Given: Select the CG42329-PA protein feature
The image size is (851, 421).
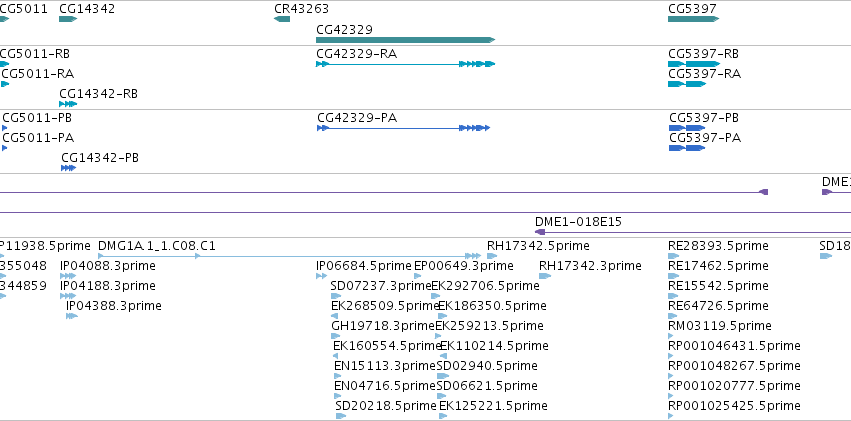Looking at the screenshot, I should point(403,128).
